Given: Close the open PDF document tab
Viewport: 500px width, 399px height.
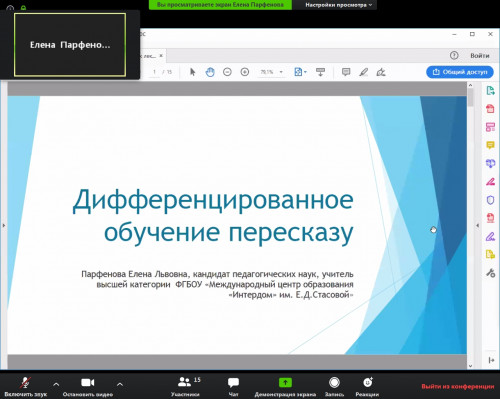Looking at the screenshot, I should click(x=161, y=56).
